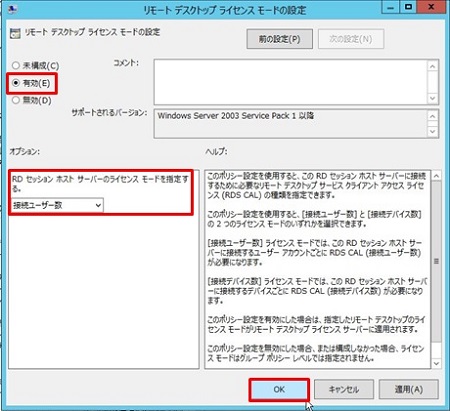Click the OK button
Image resolution: width=450 pixels, height=411 pixels.
coord(279,389)
